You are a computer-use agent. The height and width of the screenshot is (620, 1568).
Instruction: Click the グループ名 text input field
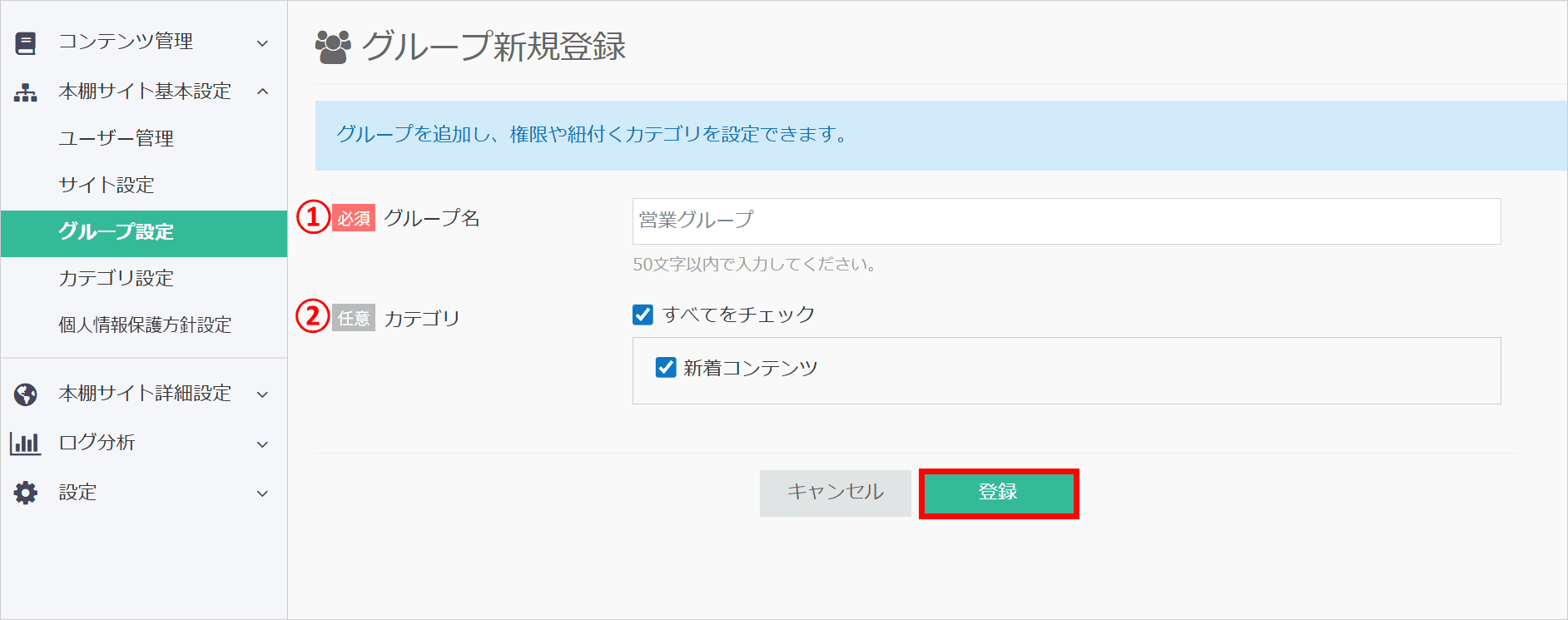click(1066, 221)
